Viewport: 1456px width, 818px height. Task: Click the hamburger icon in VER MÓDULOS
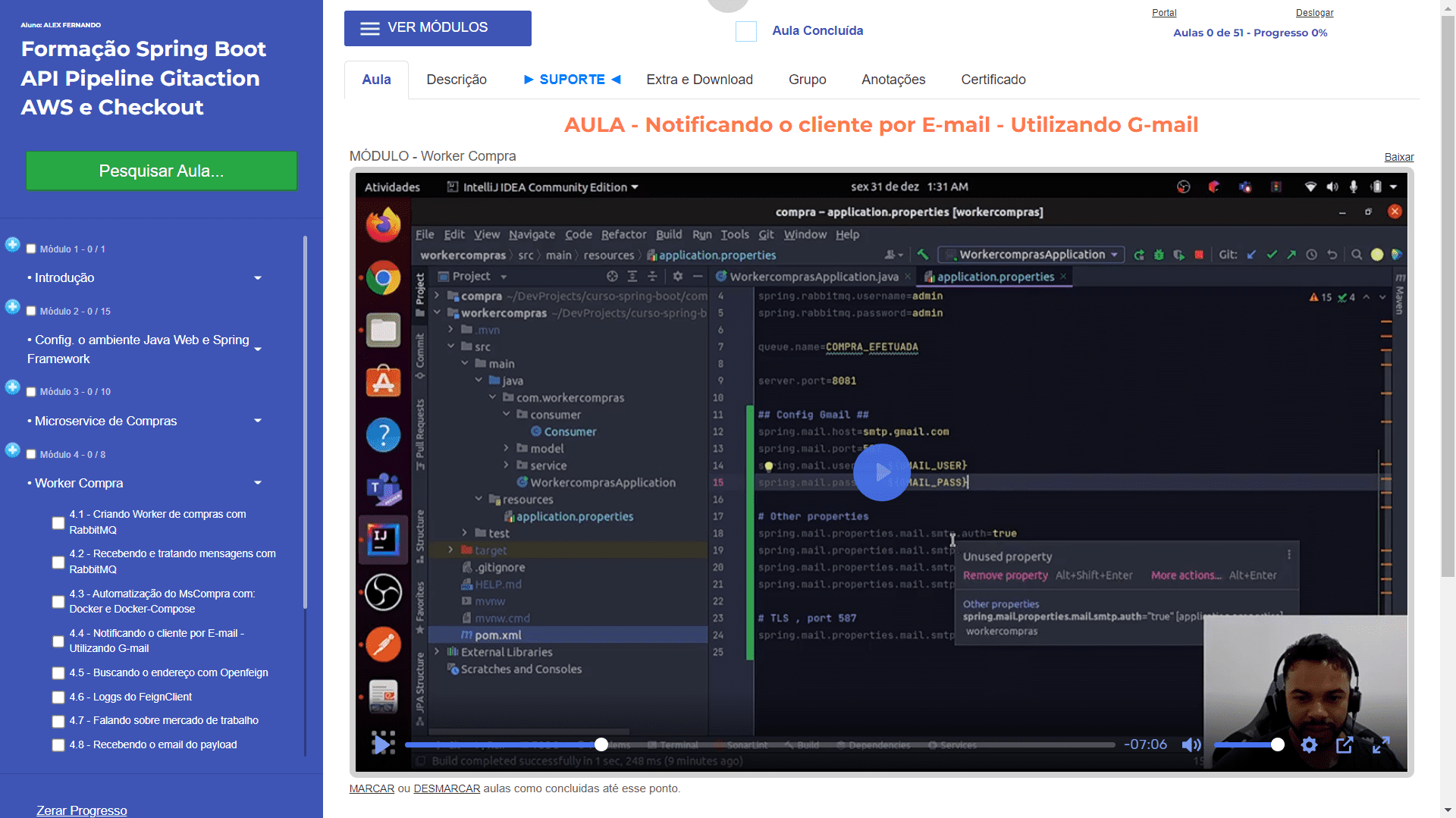[x=370, y=29]
